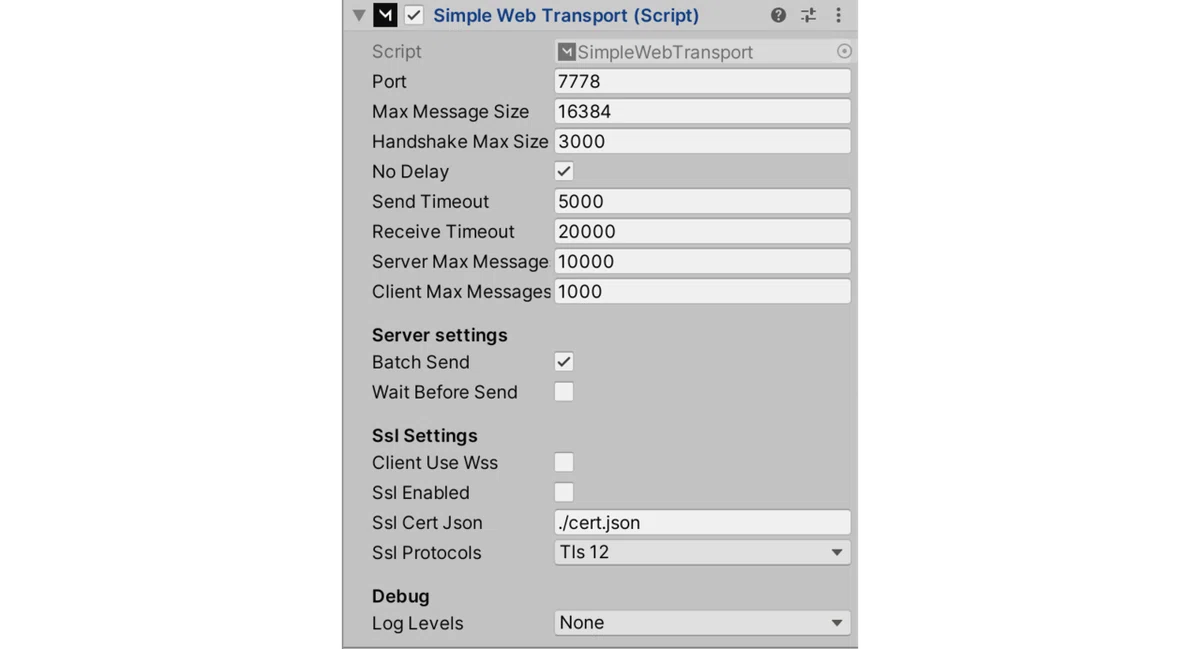The height and width of the screenshot is (649, 1200).
Task: Click the Wait Before Send label
Action: [x=445, y=392]
